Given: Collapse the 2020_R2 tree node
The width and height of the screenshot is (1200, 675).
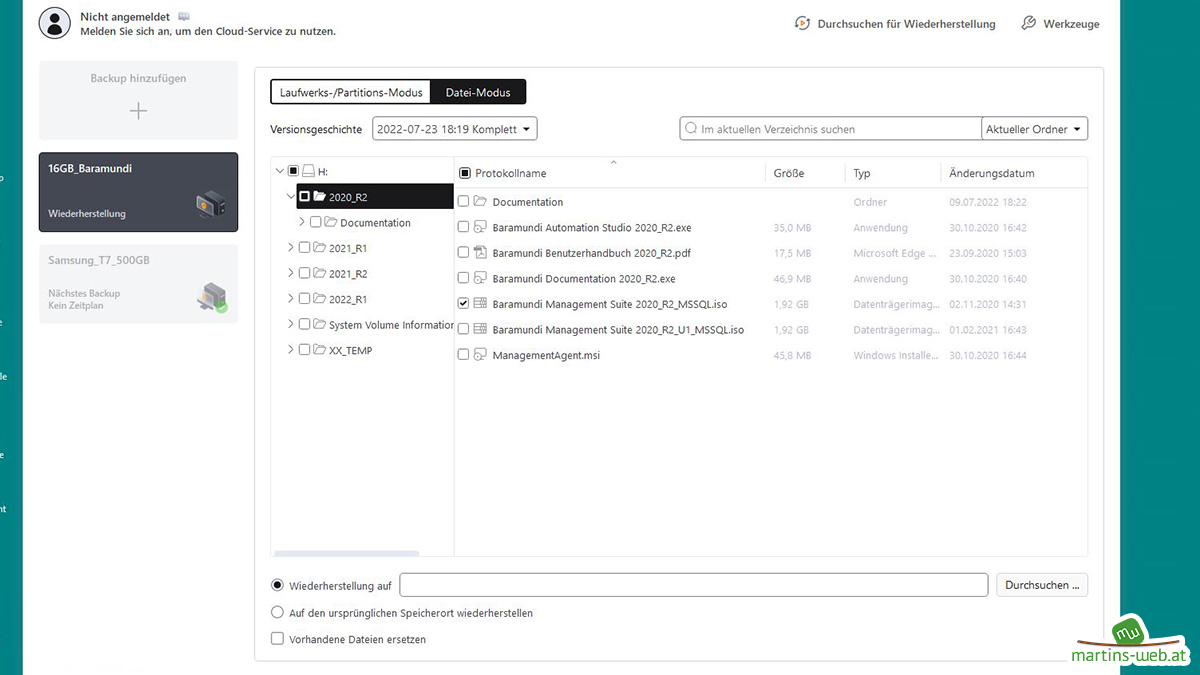Looking at the screenshot, I should pyautogui.click(x=290, y=197).
